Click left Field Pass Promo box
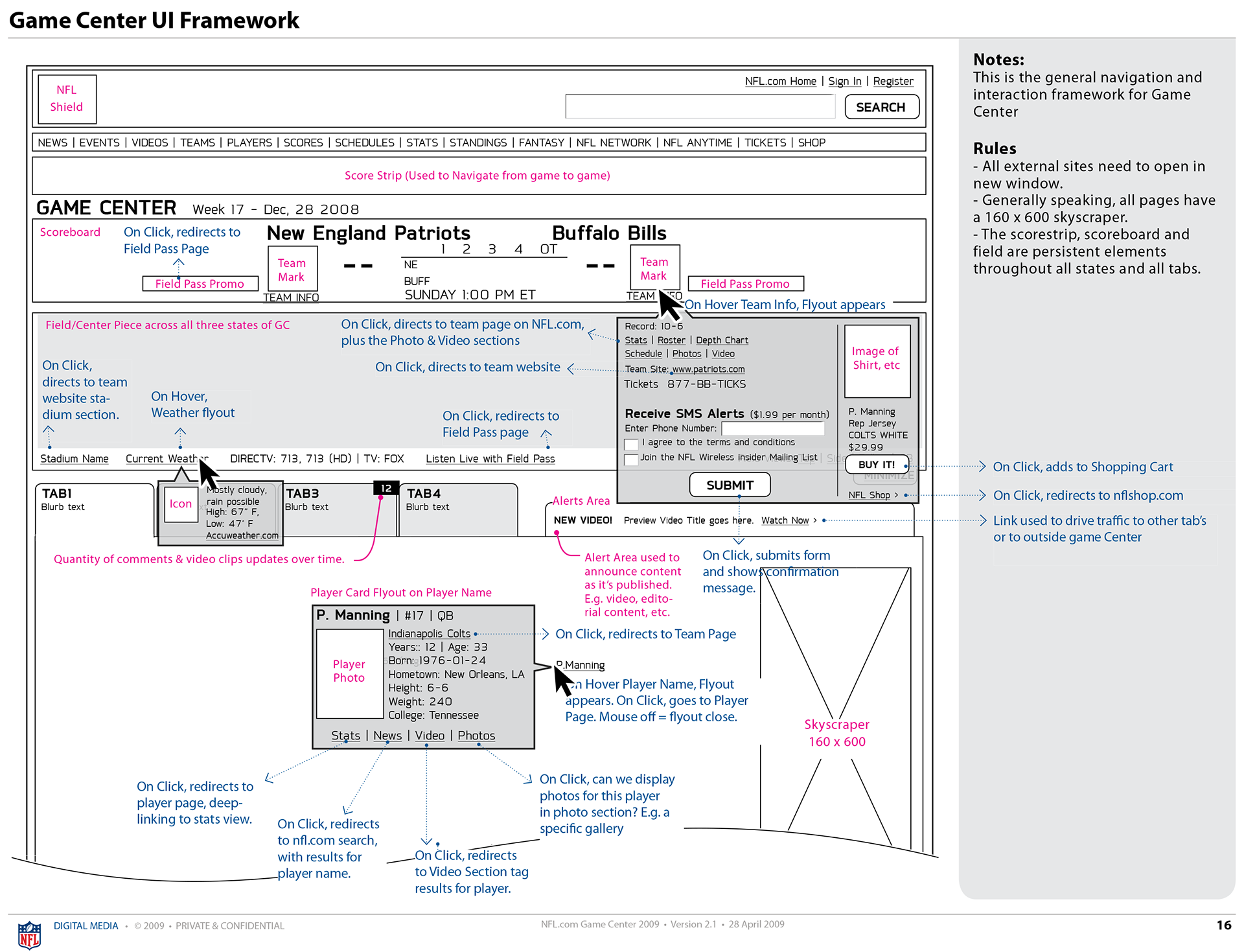This screenshot has width=1244, height=952. [x=200, y=284]
